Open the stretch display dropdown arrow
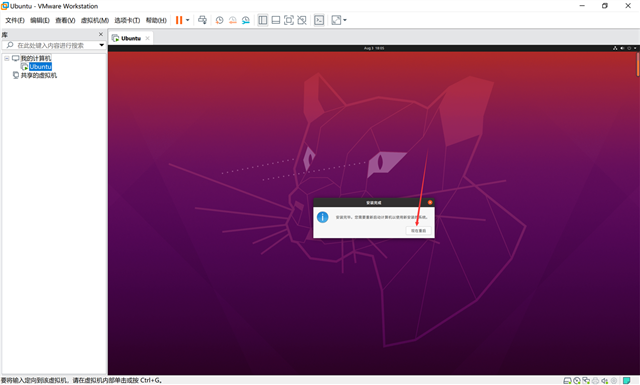This screenshot has height=385, width=640. (345, 20)
